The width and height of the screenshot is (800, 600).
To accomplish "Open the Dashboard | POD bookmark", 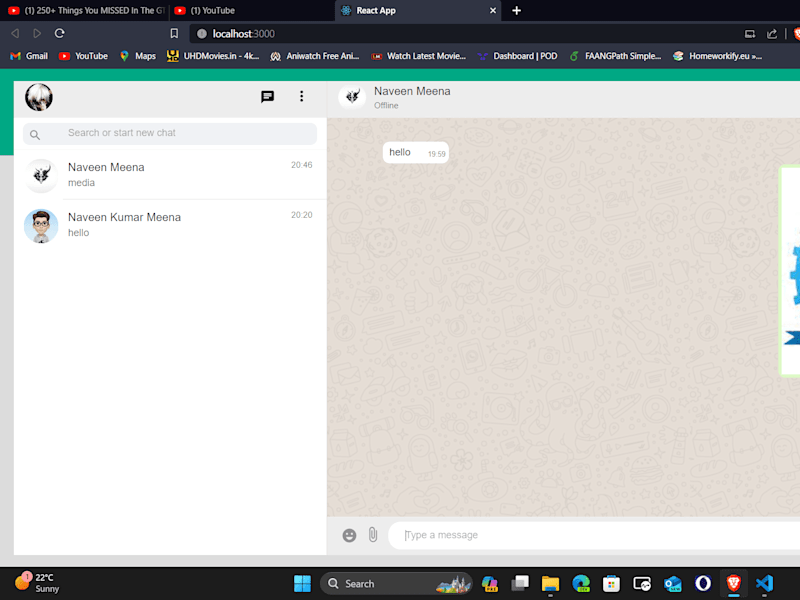I will point(517,56).
